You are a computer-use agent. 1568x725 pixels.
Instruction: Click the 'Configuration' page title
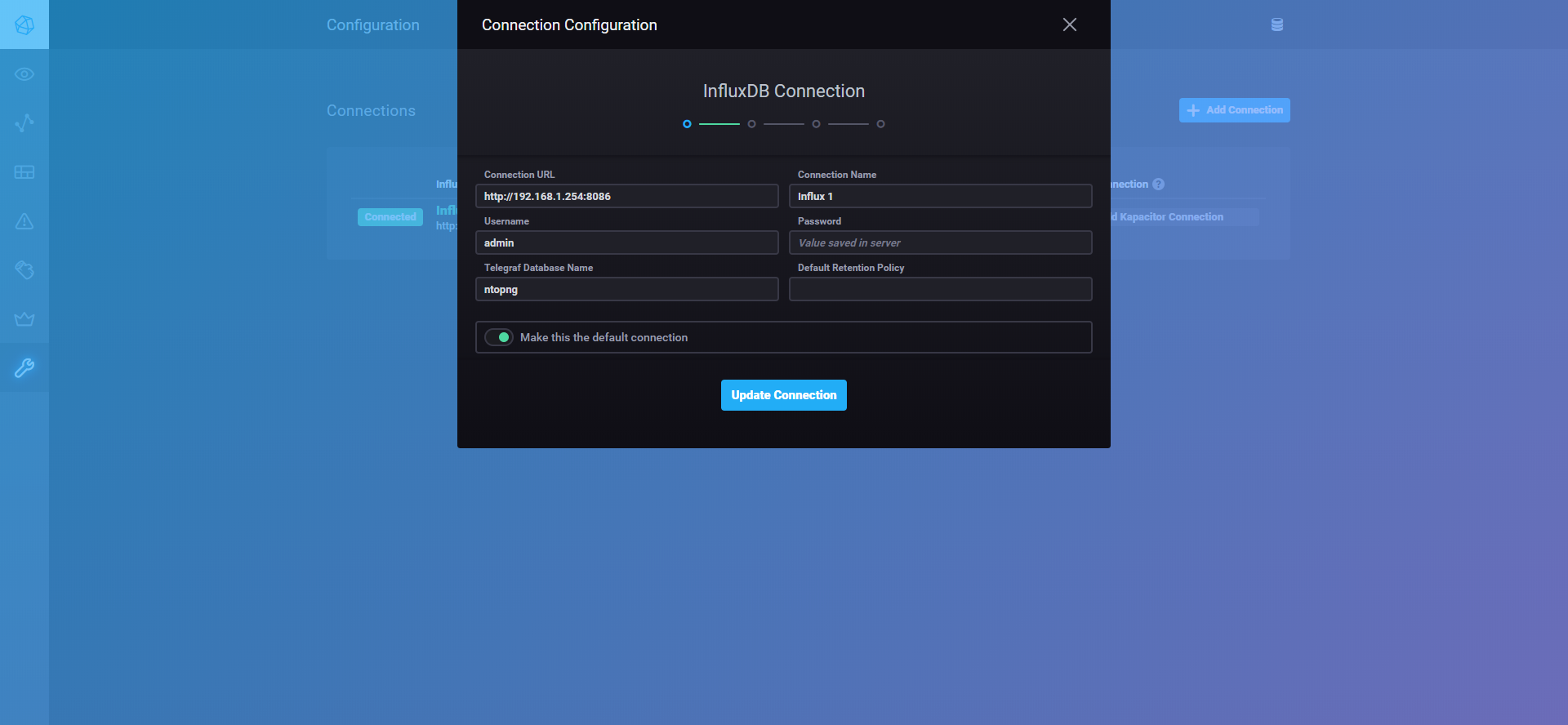tap(373, 25)
